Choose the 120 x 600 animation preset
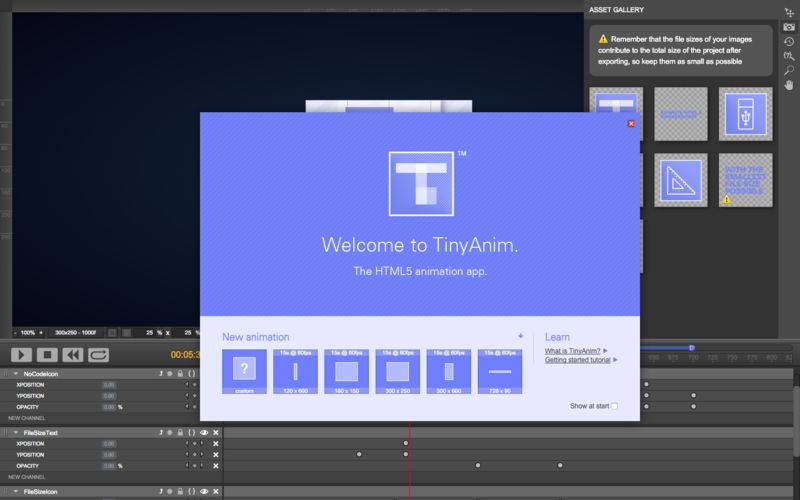This screenshot has height=500, width=800. pos(295,371)
